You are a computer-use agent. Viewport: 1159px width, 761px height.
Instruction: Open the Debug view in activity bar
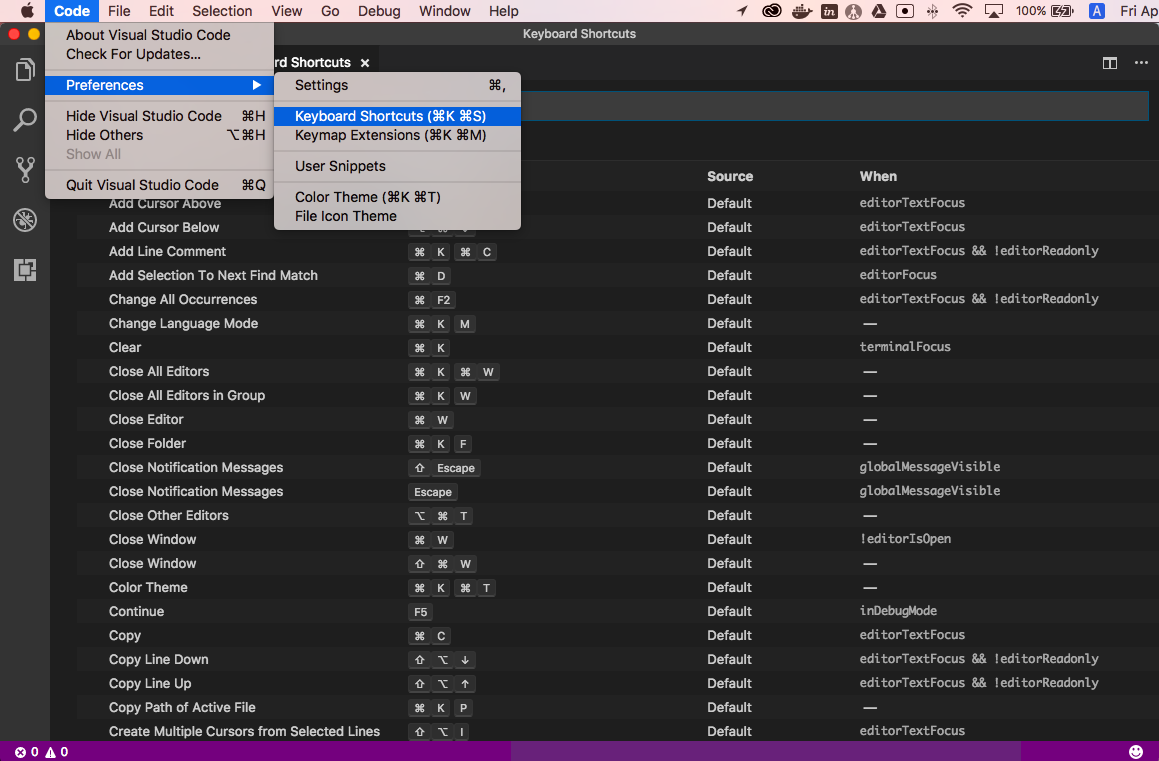tap(25, 220)
